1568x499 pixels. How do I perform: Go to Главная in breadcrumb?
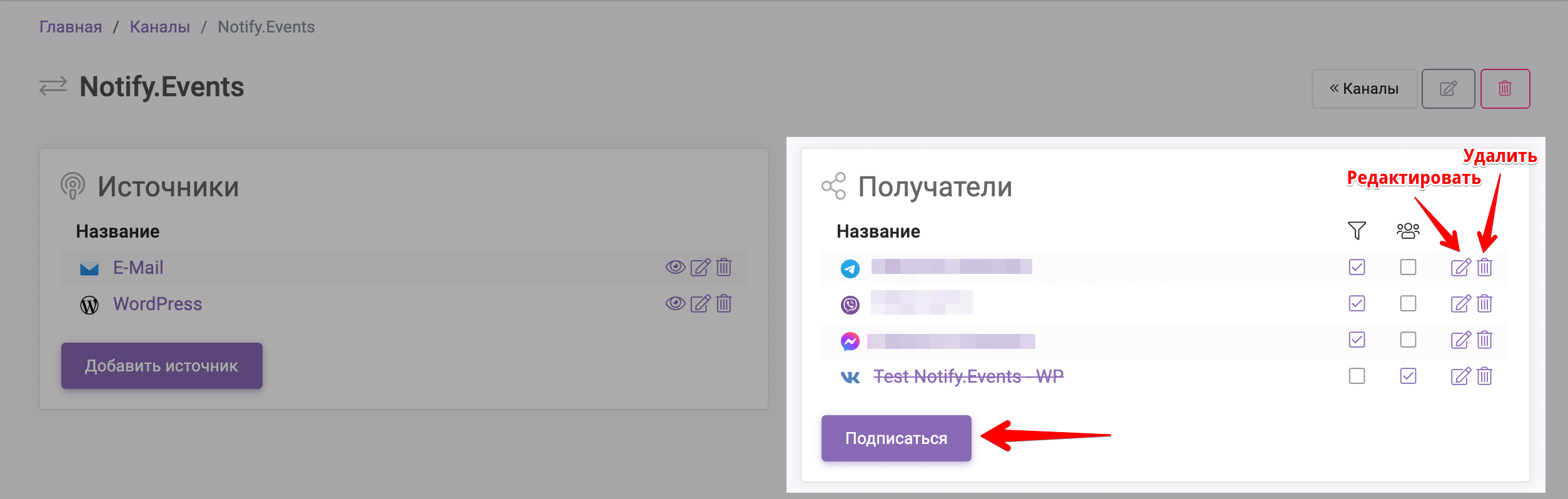point(71,27)
